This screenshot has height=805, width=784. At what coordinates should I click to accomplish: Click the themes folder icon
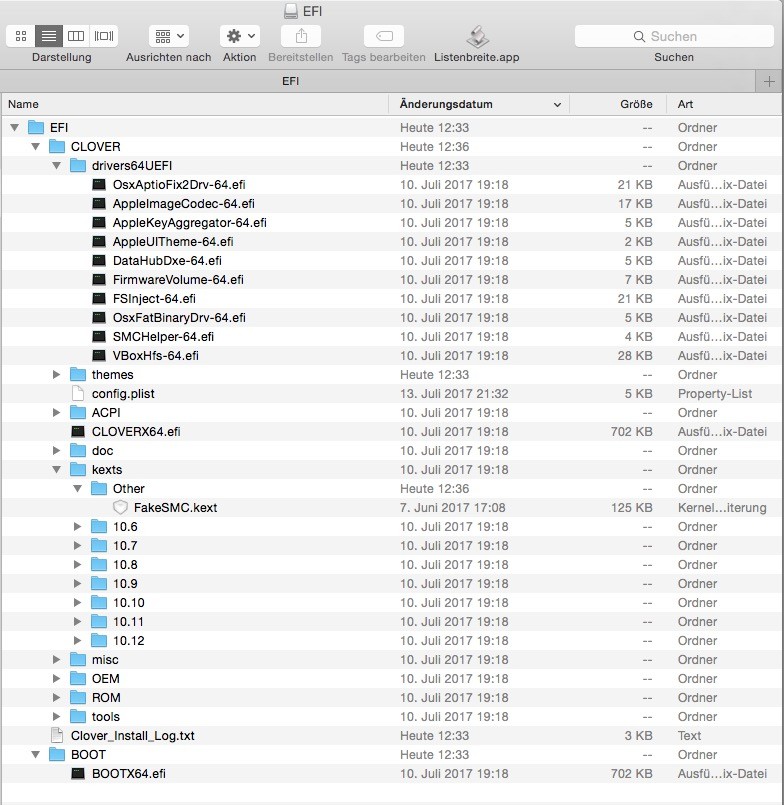pyautogui.click(x=78, y=374)
